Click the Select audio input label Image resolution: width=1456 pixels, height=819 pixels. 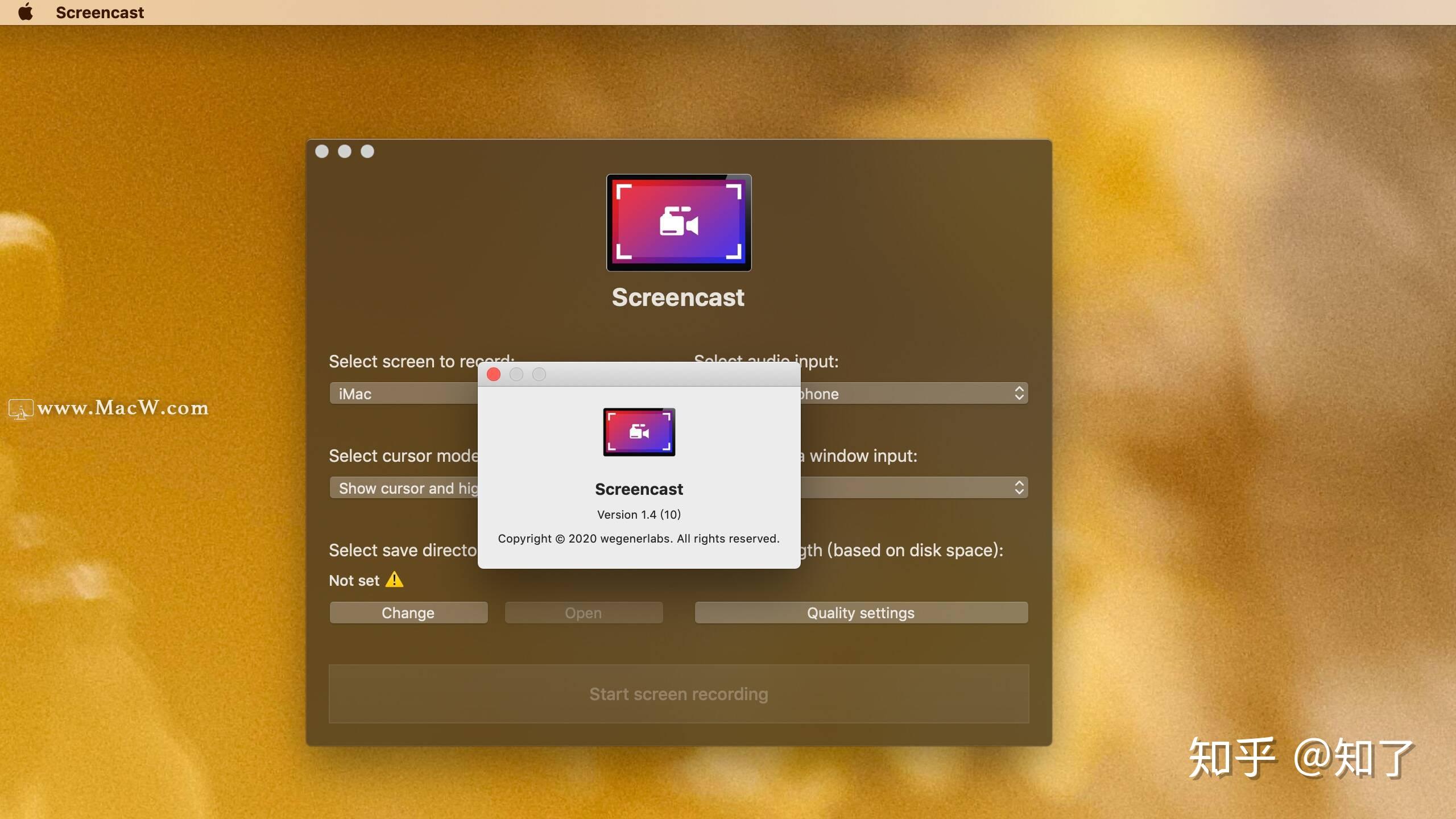click(x=766, y=361)
